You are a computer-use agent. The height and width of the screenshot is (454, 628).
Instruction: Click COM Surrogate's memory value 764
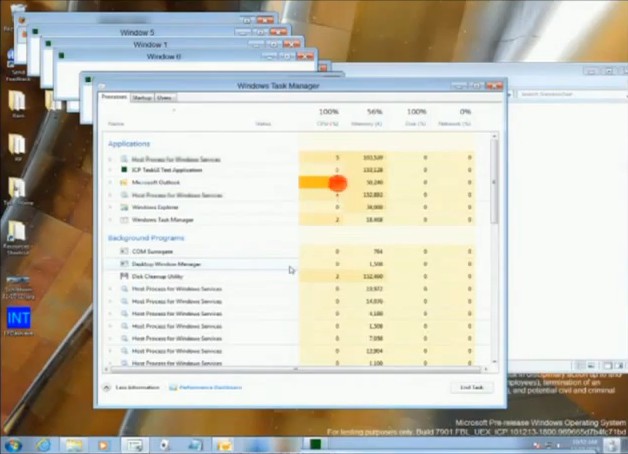(378, 251)
